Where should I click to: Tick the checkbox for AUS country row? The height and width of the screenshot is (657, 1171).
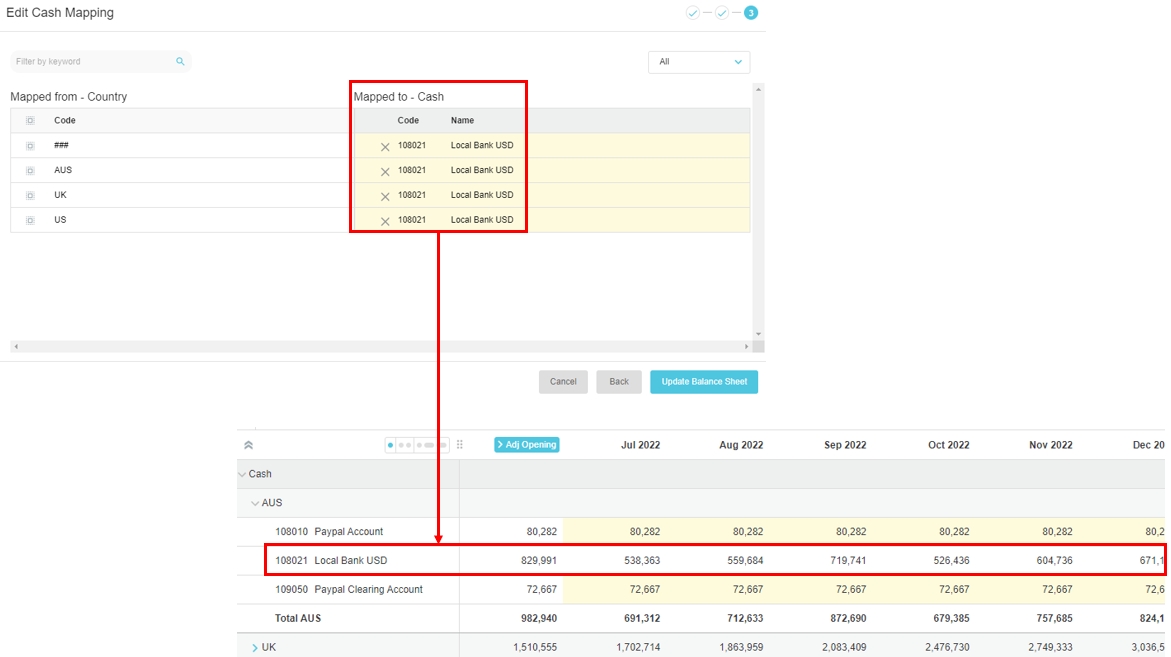[30, 171]
